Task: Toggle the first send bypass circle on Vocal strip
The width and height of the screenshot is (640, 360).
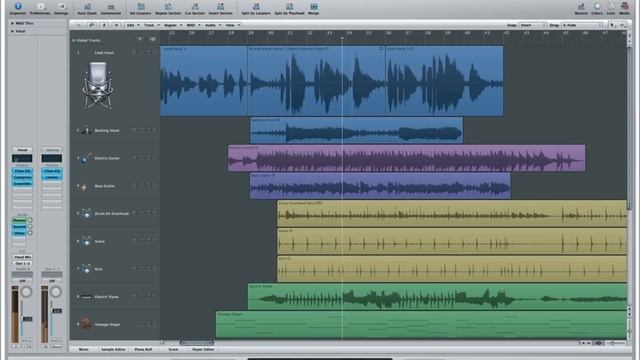Action: coord(30,220)
